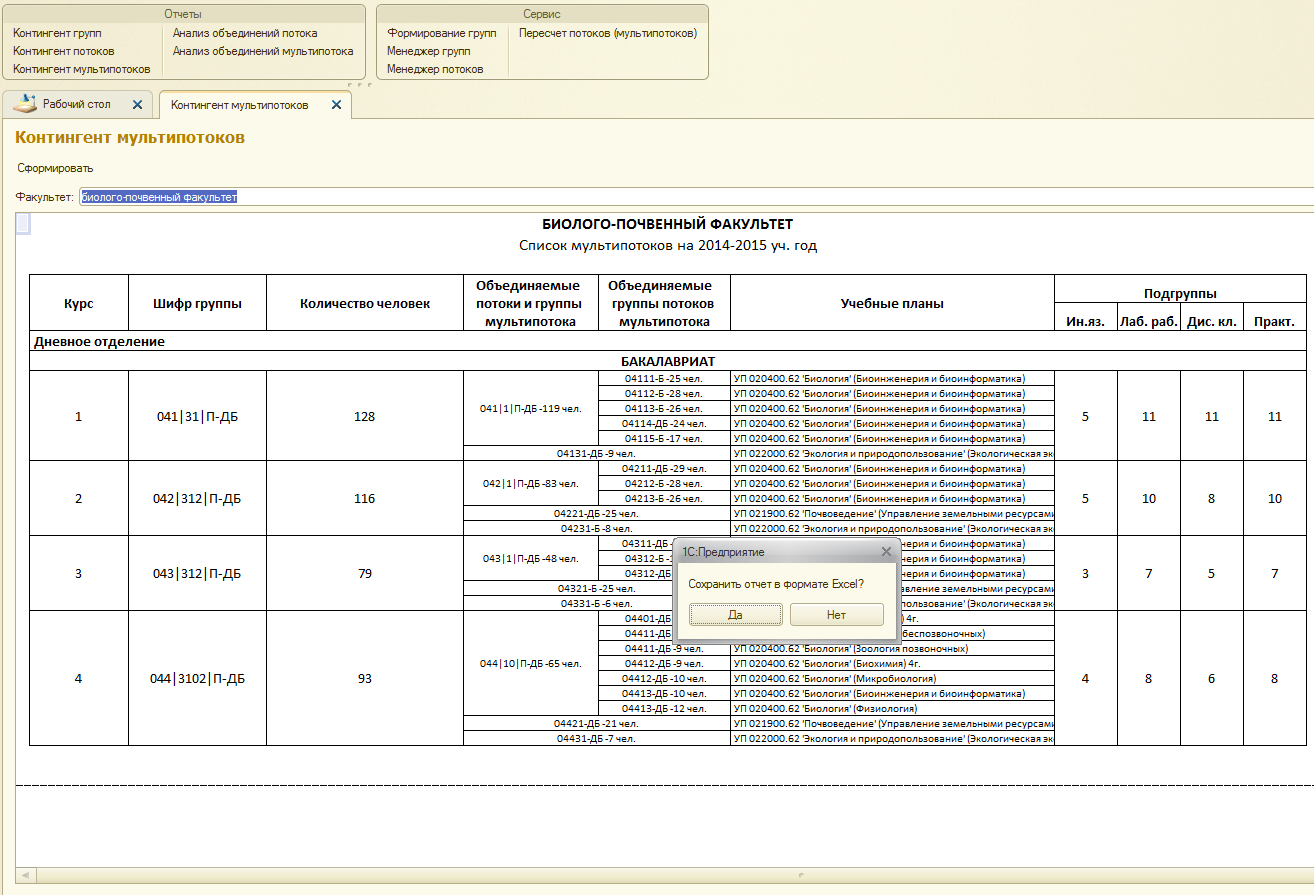Open Менеджер потоков
This screenshot has width=1314, height=895.
(435, 69)
